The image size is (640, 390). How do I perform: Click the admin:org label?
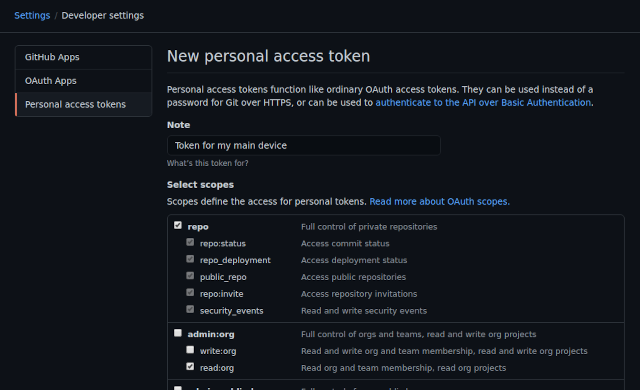click(211, 334)
